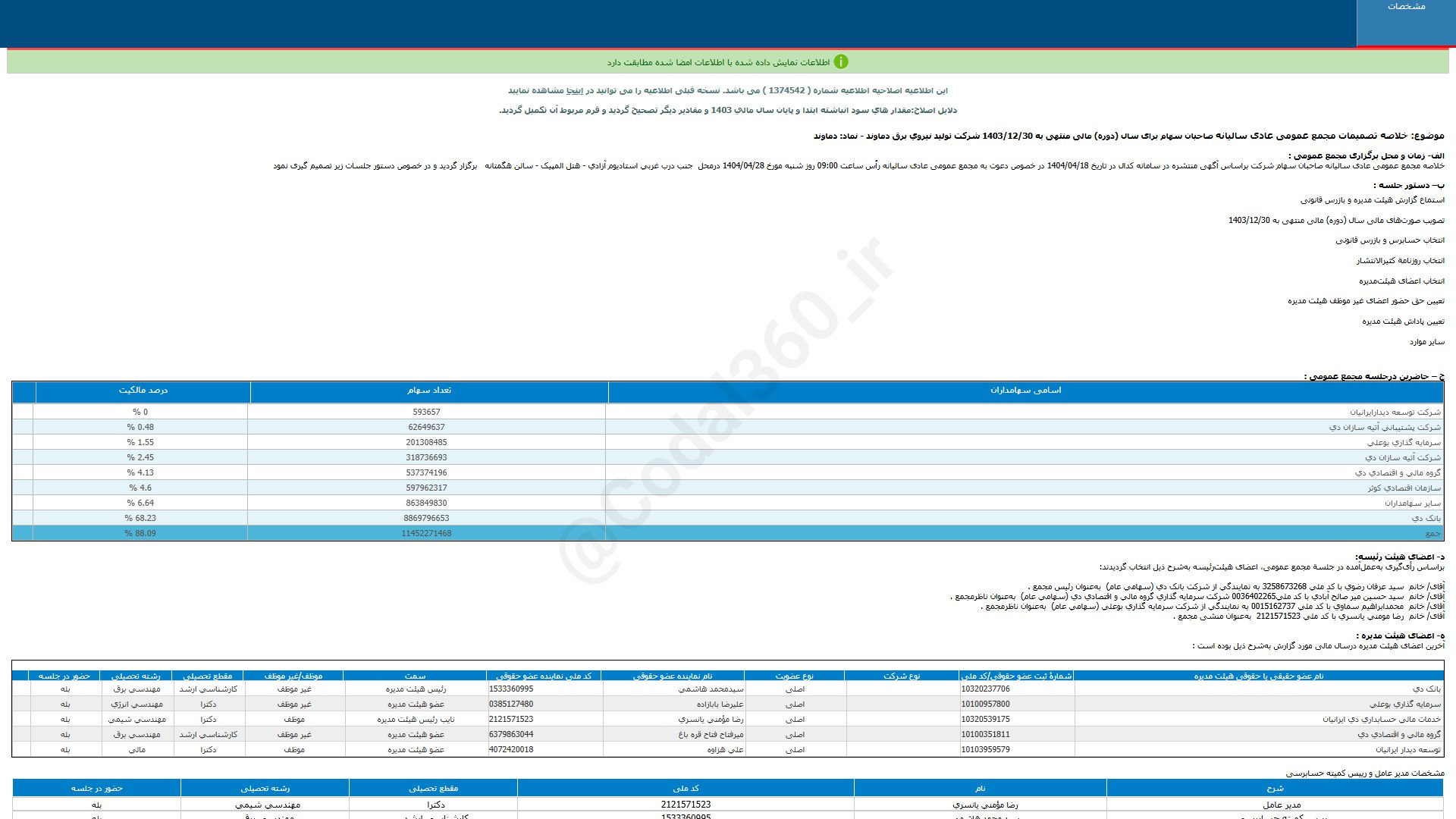Click the سمت column header in board table
Screen dimensions: 1456x819
coord(415,676)
